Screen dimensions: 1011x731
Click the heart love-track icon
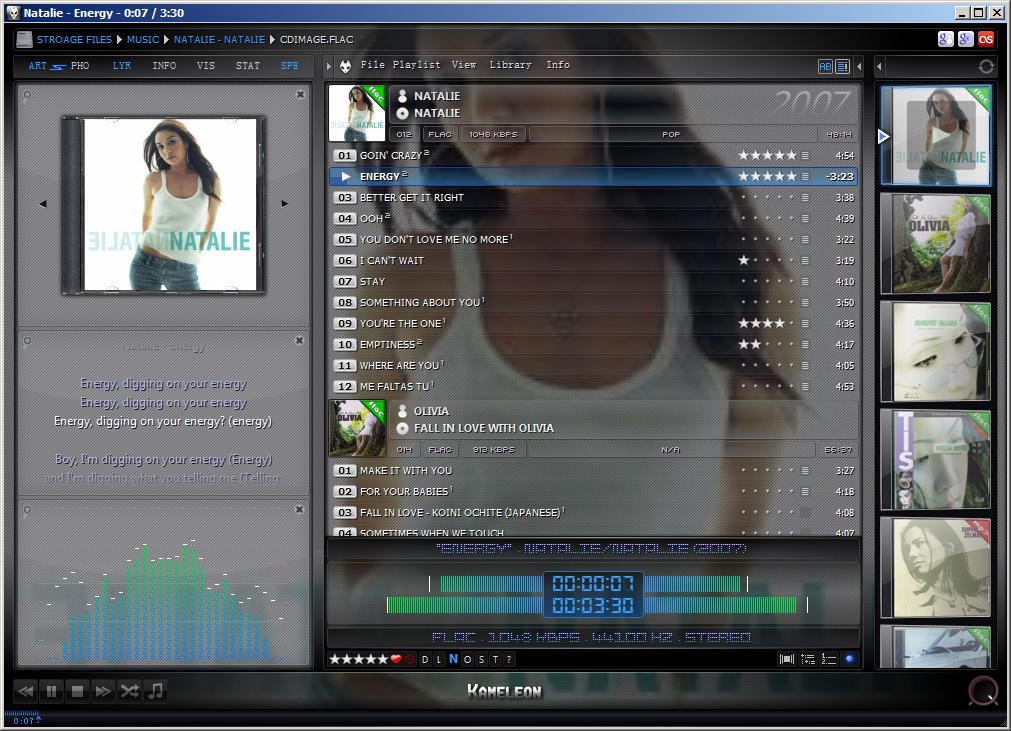pyautogui.click(x=396, y=659)
